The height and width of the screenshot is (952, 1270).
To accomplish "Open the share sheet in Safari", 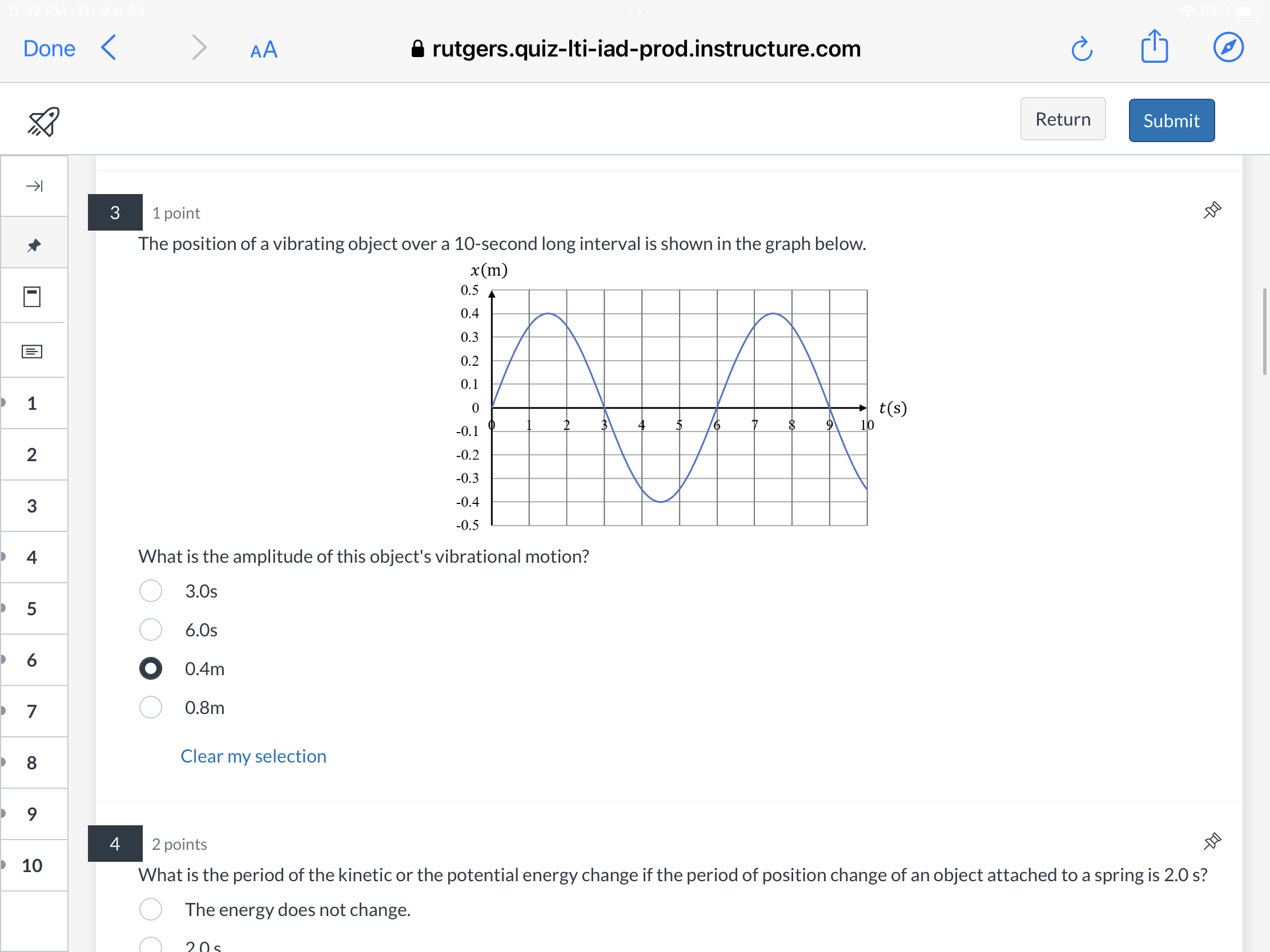I will click(x=1156, y=48).
